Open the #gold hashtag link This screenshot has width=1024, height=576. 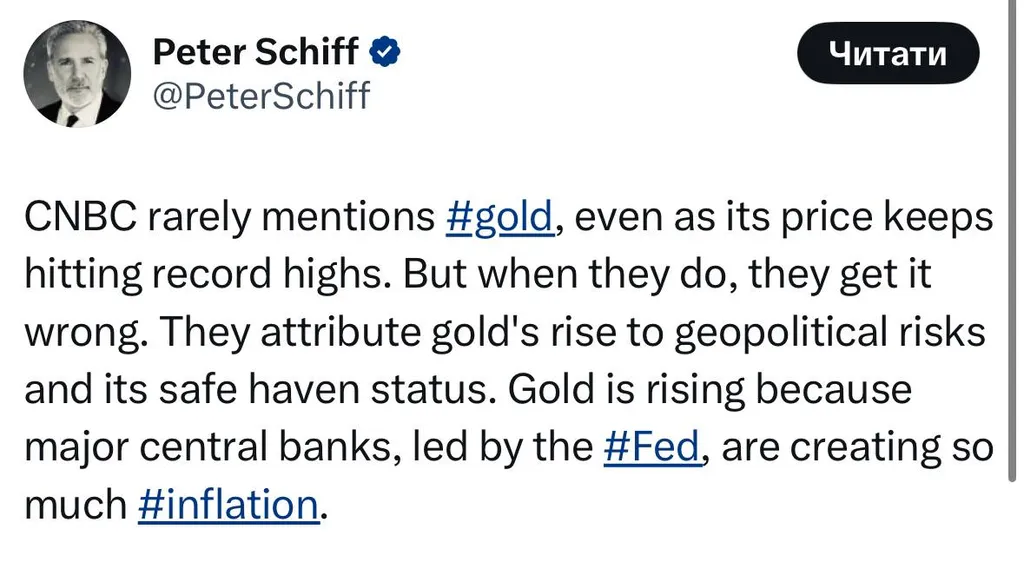tap(497, 217)
